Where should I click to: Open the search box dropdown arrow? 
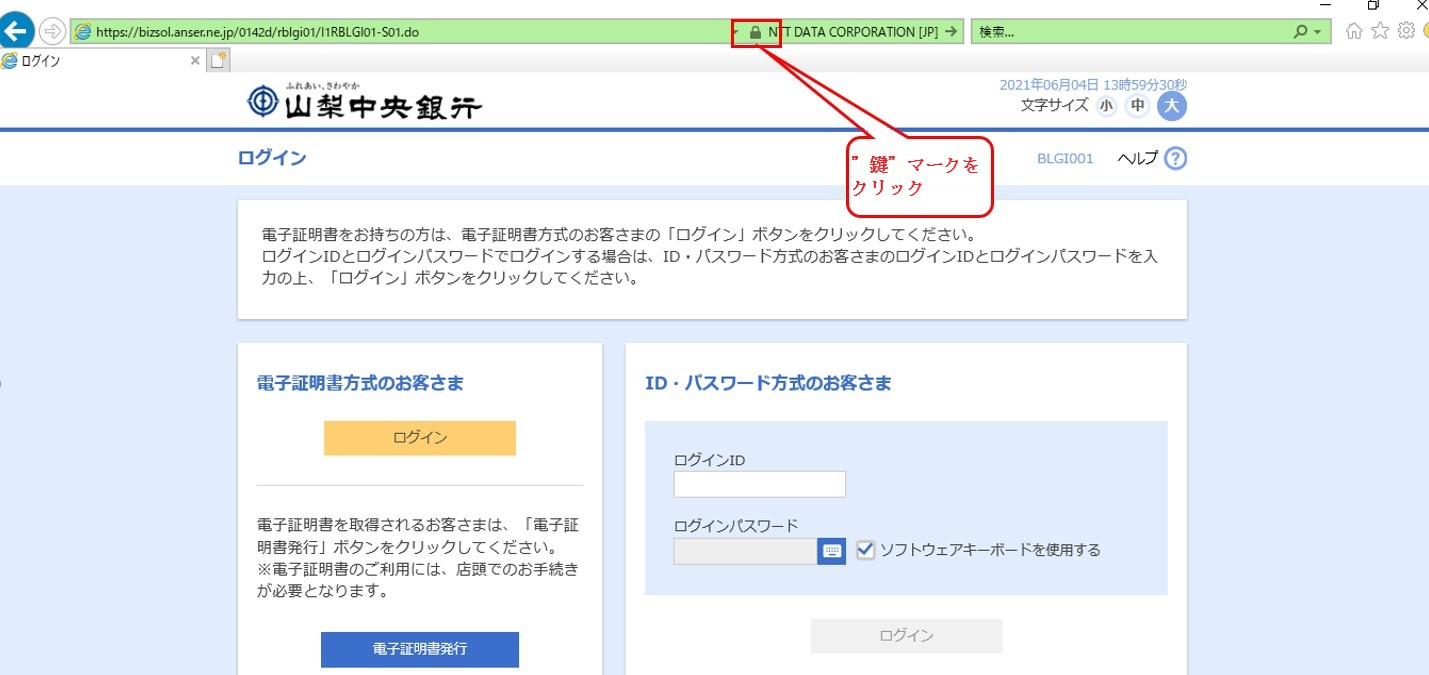(x=1316, y=31)
